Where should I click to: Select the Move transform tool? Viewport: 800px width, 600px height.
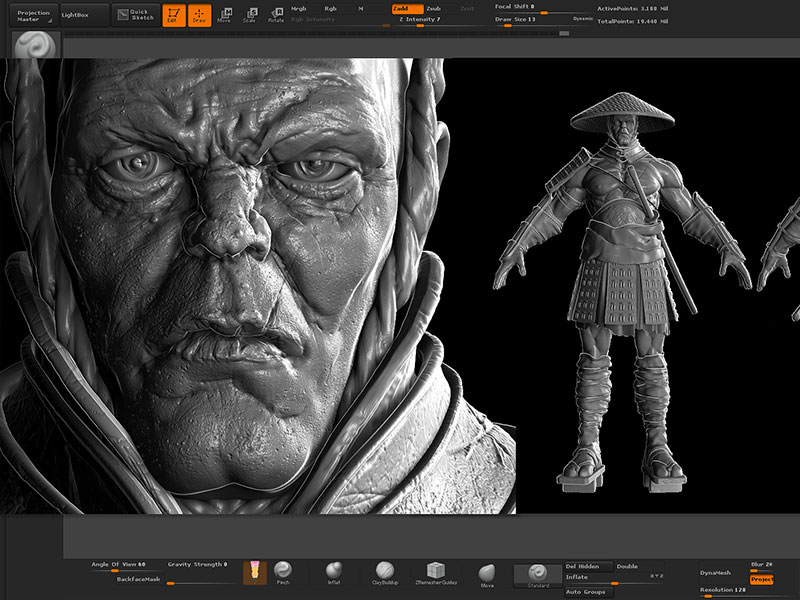pos(226,15)
